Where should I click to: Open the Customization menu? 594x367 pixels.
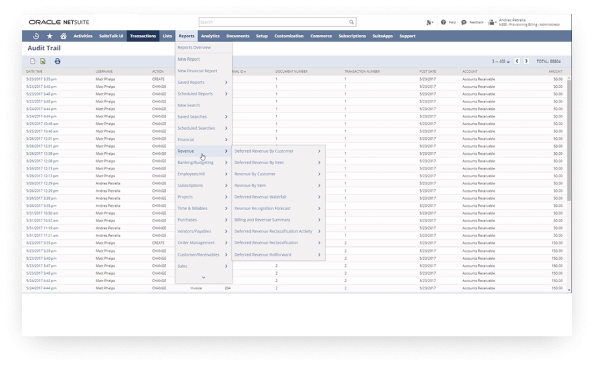coord(289,36)
